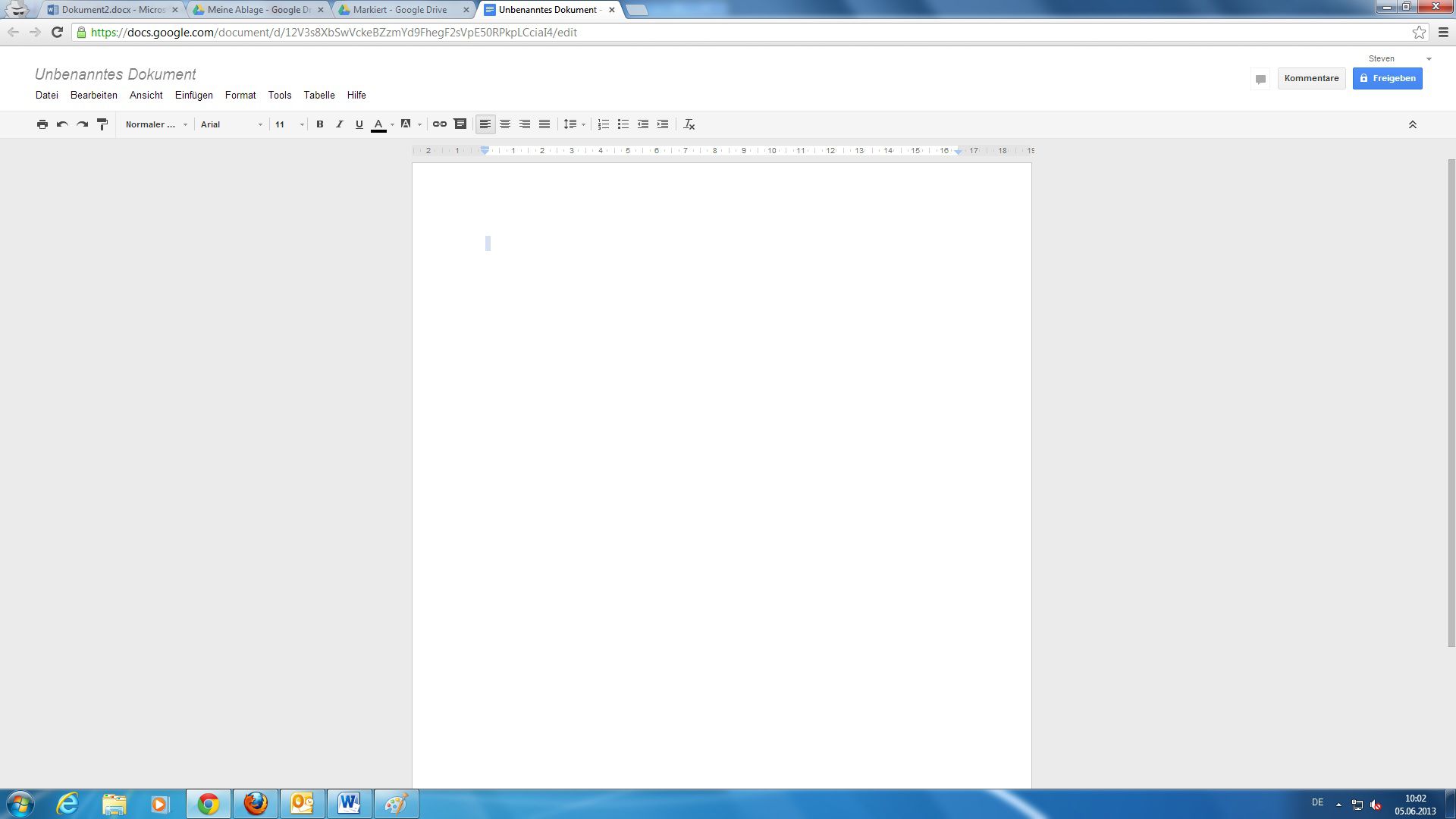Toggle italic formatting
This screenshot has width=1456, height=819.
click(339, 124)
